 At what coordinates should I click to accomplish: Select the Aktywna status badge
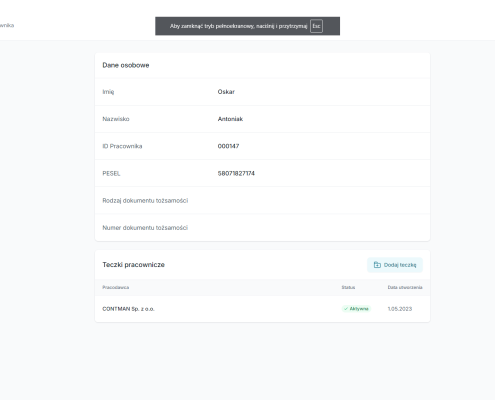pyautogui.click(x=356, y=309)
